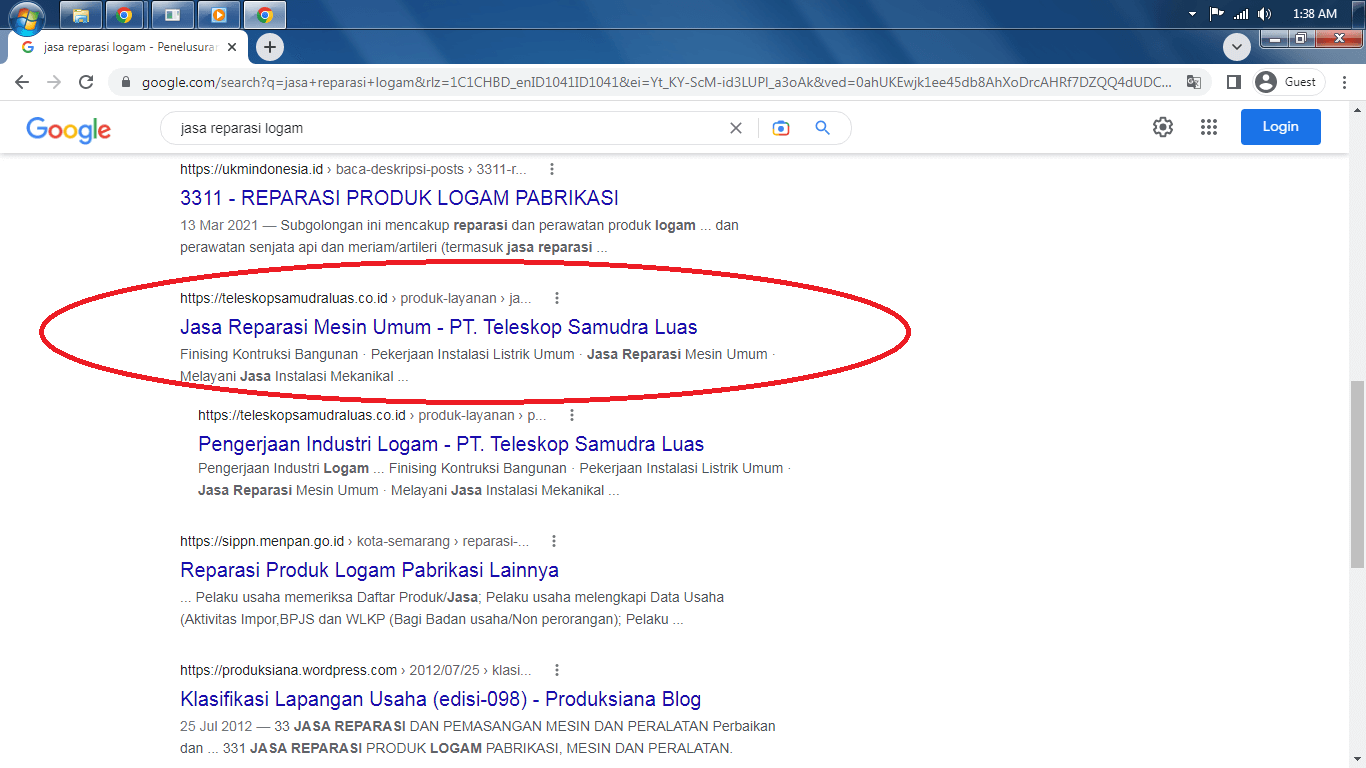Image resolution: width=1366 pixels, height=768 pixels.
Task: Click the page vertical scrollbar thumb
Action: click(x=1357, y=472)
